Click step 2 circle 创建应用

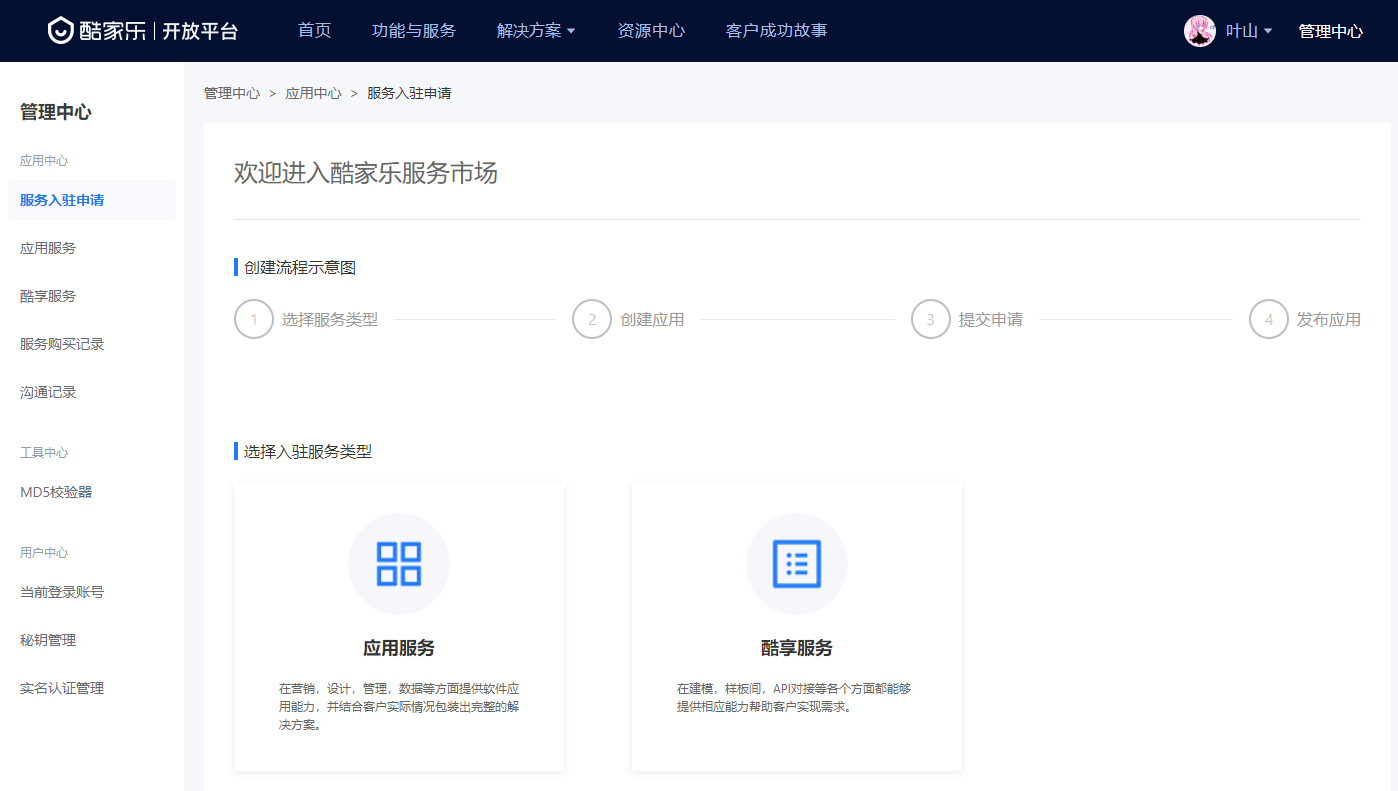coord(592,320)
